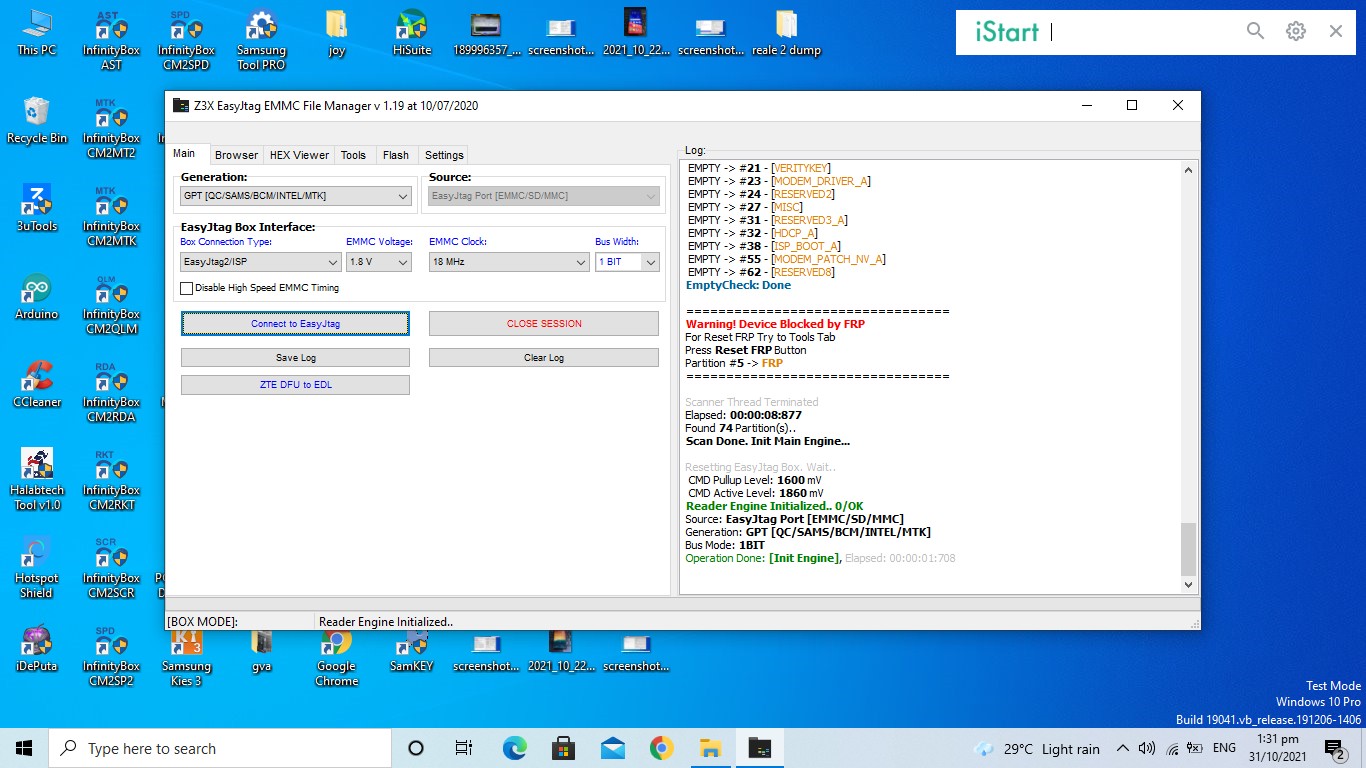Open Microsoft Store from the taskbar
Viewport: 1366px width, 768px height.
(x=563, y=748)
